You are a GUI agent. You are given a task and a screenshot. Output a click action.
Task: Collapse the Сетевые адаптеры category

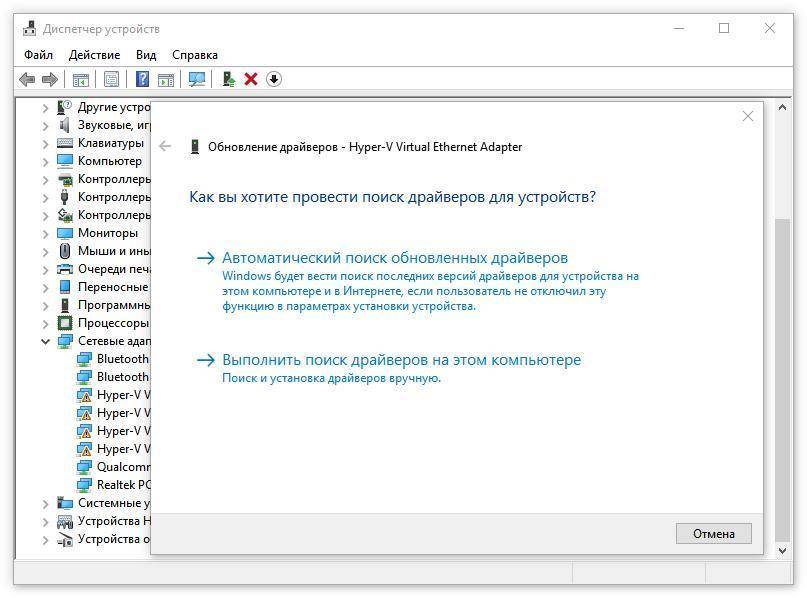tap(46, 341)
